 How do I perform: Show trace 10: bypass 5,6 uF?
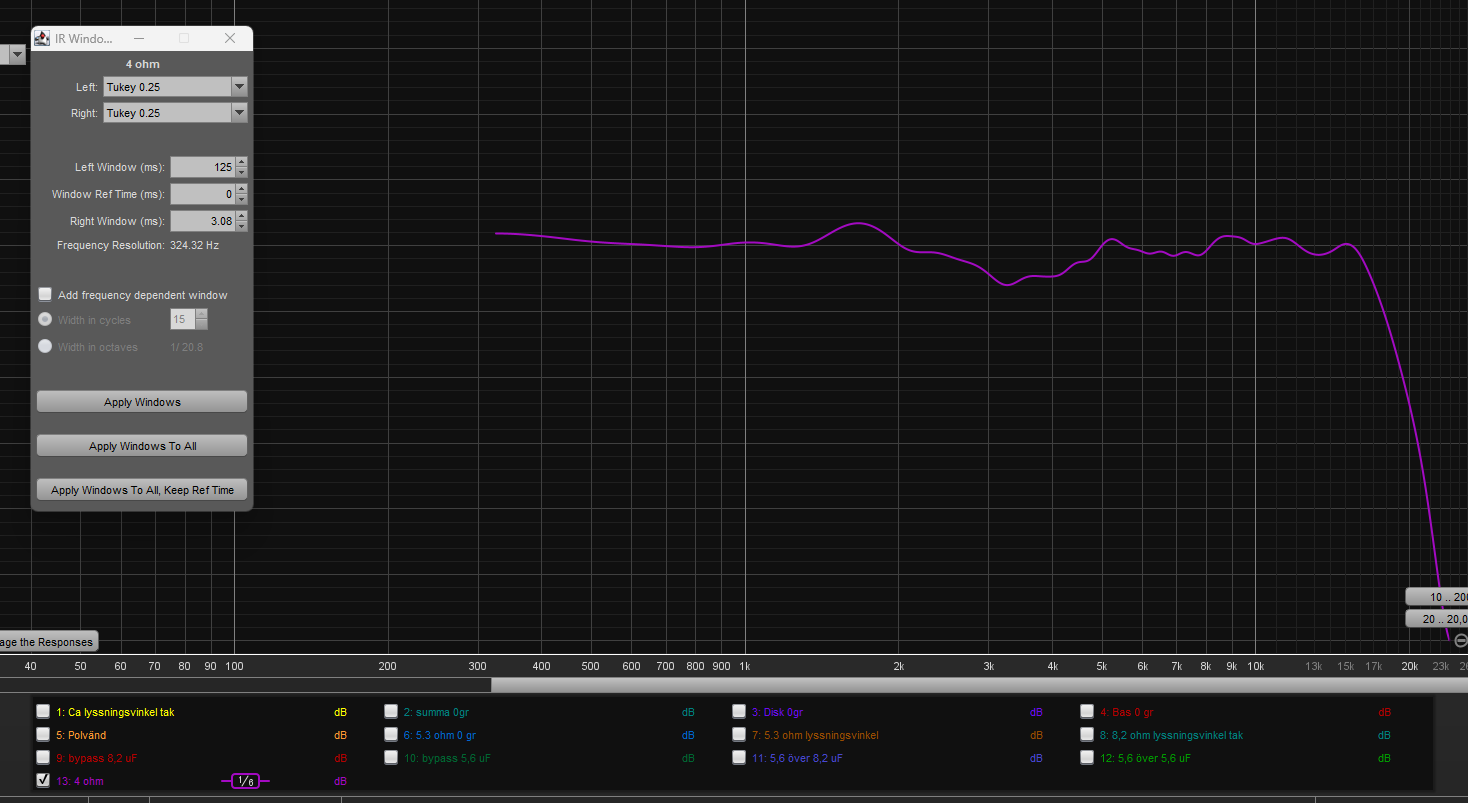pos(391,757)
